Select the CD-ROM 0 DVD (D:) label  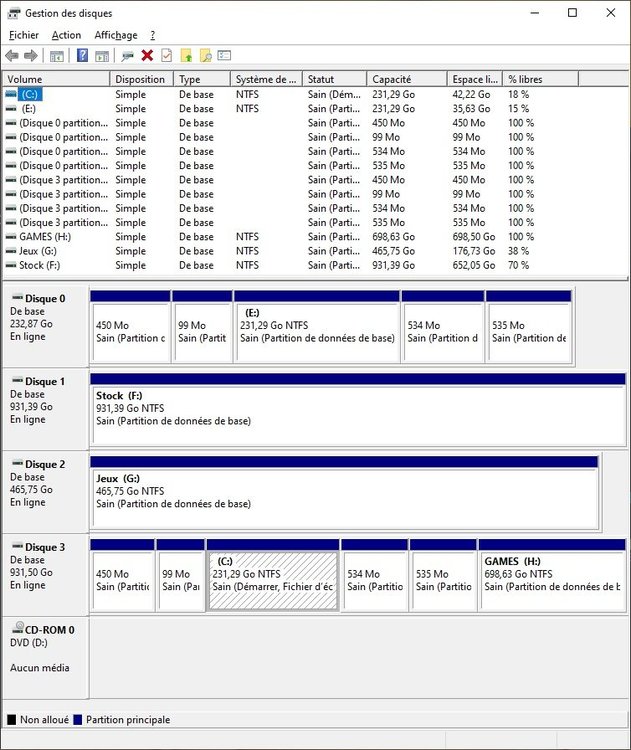(45, 657)
